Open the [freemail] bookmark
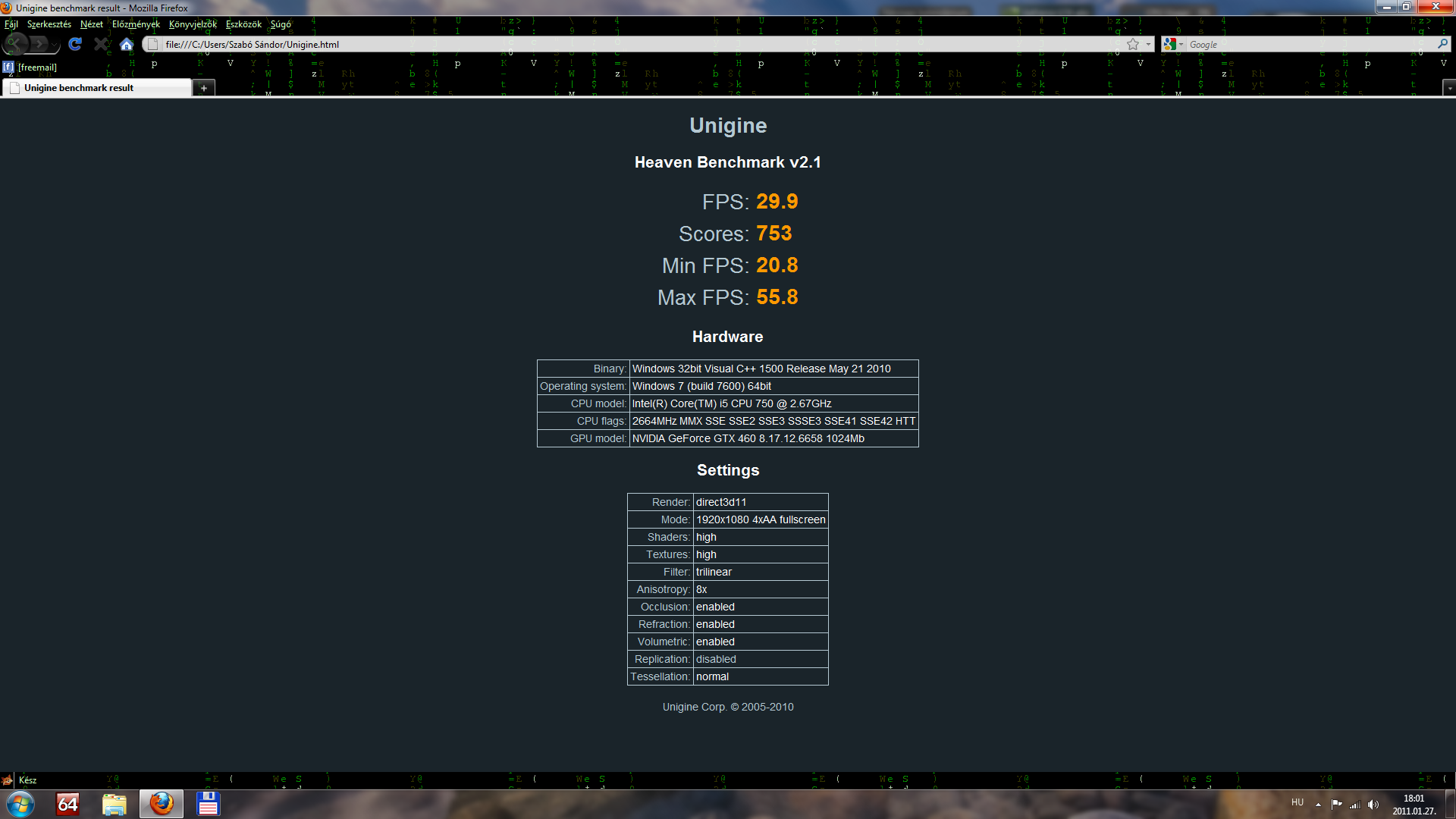This screenshot has height=819, width=1456. click(x=30, y=67)
